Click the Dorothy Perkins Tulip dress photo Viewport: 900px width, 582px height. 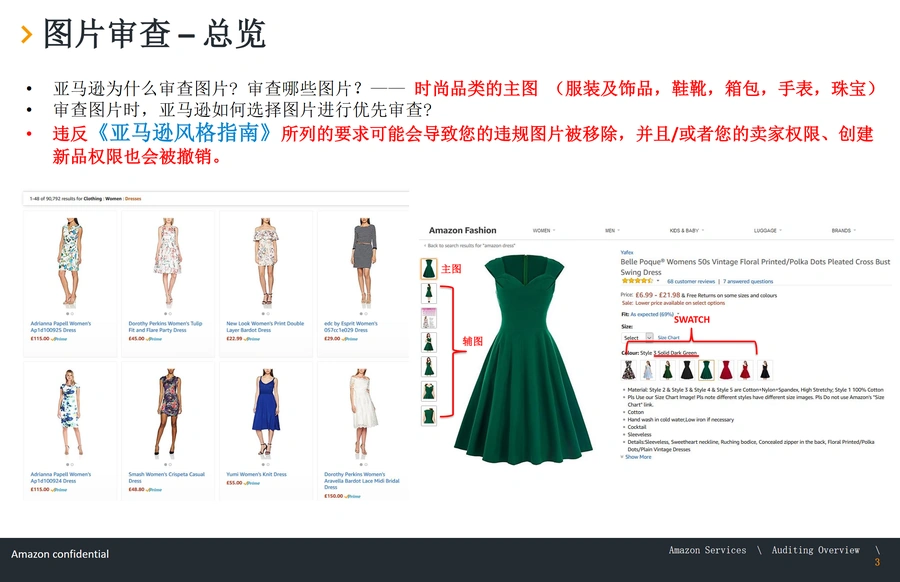pyautogui.click(x=168, y=261)
